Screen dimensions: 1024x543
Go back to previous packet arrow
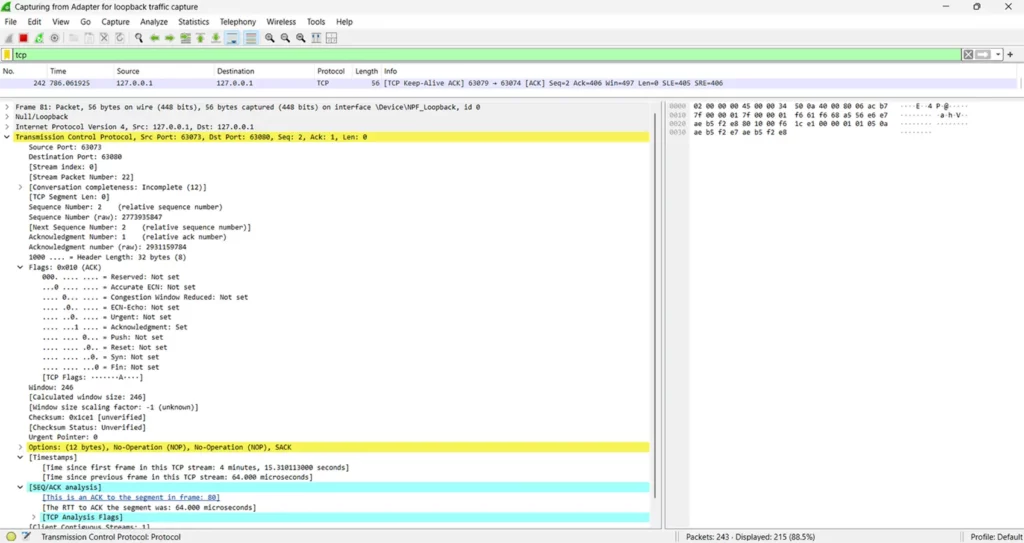click(154, 38)
